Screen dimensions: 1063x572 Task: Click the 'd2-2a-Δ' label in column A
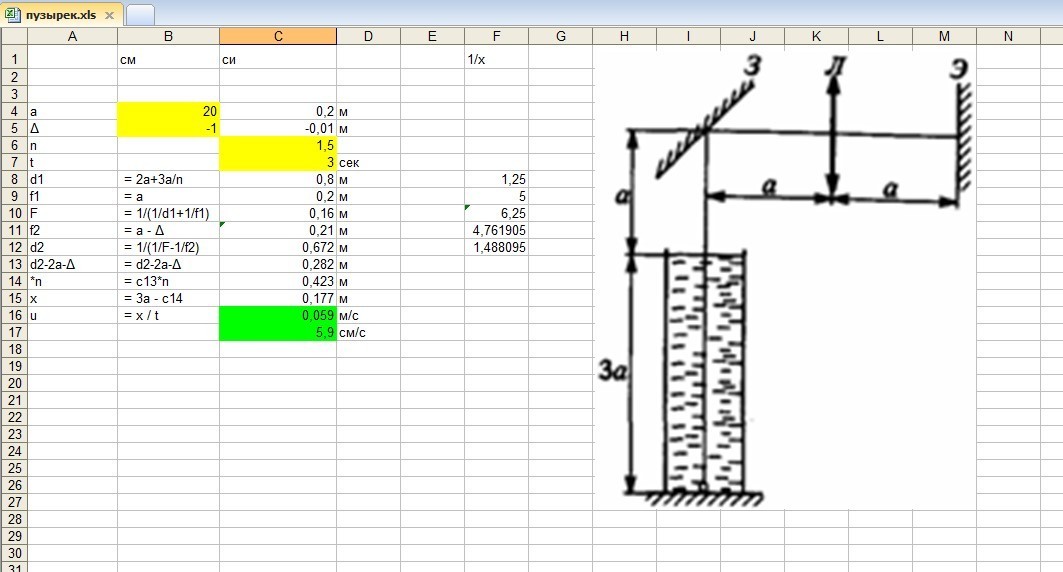(x=73, y=264)
